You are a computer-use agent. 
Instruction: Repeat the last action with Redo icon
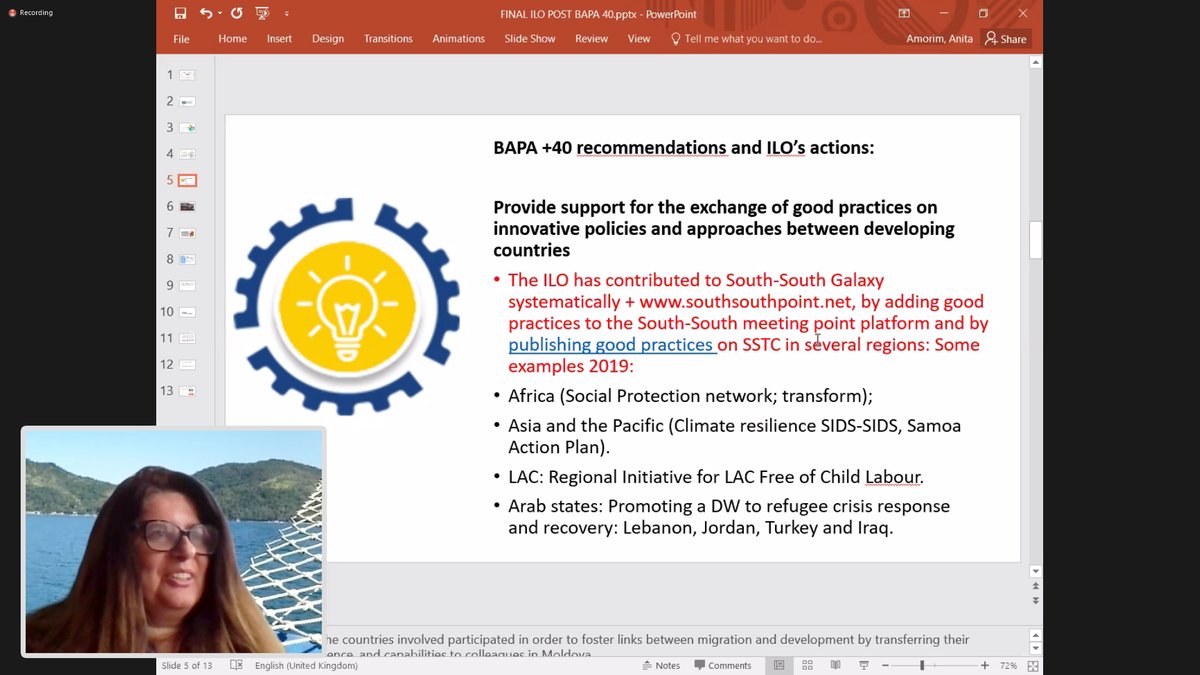click(237, 13)
